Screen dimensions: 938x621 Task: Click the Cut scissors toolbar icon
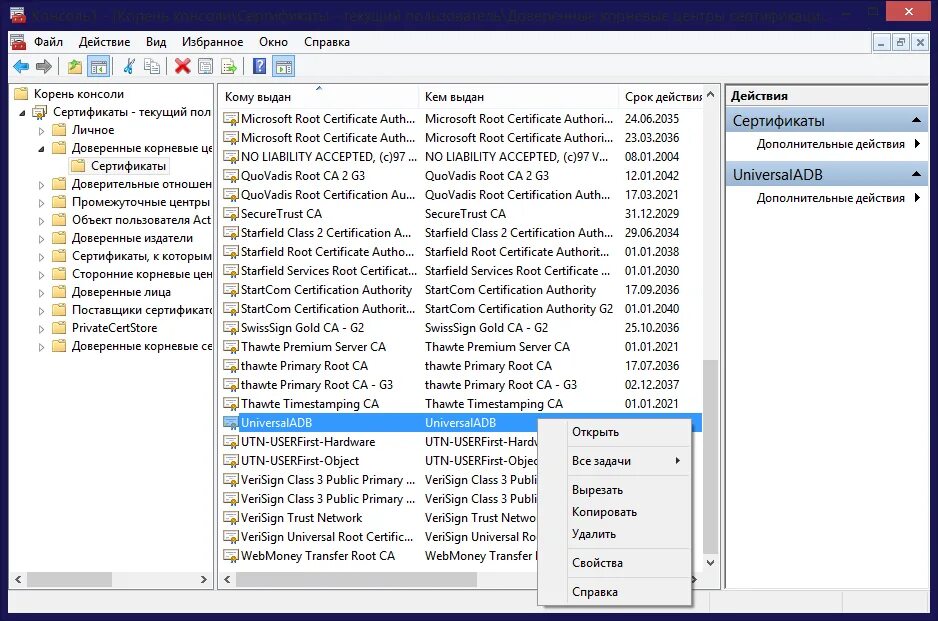[x=129, y=66]
